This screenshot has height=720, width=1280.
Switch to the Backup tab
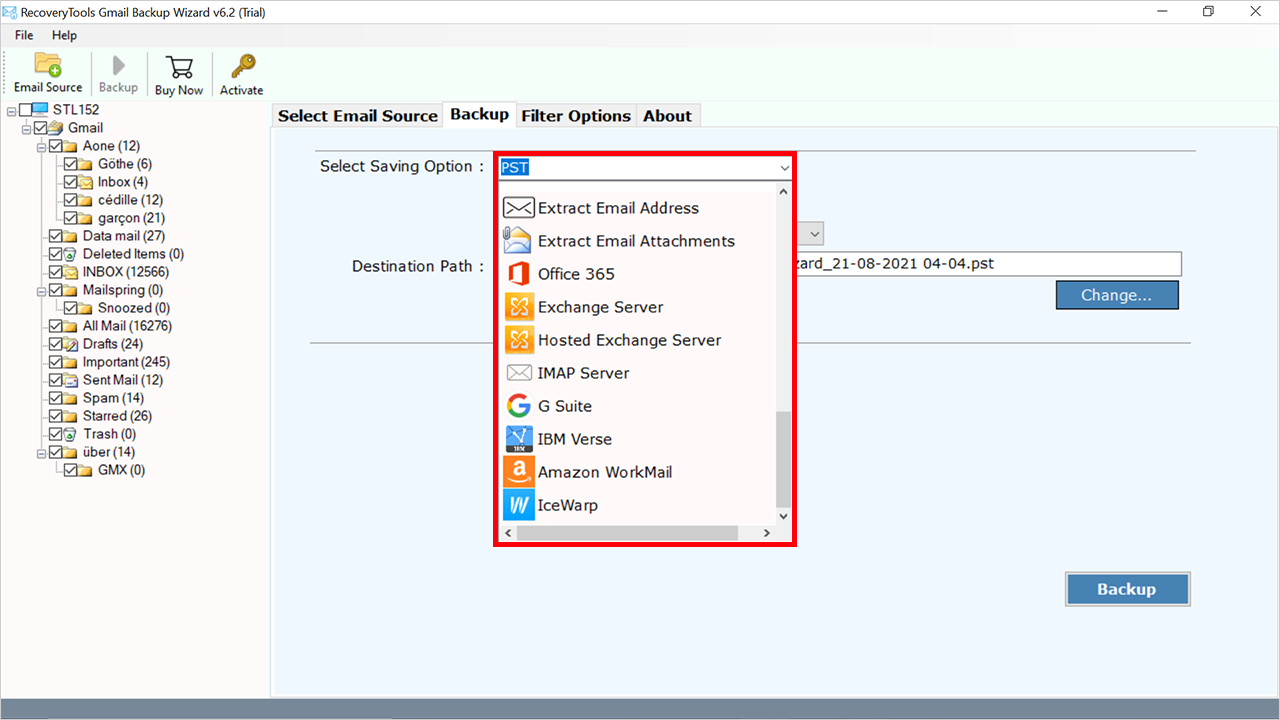pos(480,114)
